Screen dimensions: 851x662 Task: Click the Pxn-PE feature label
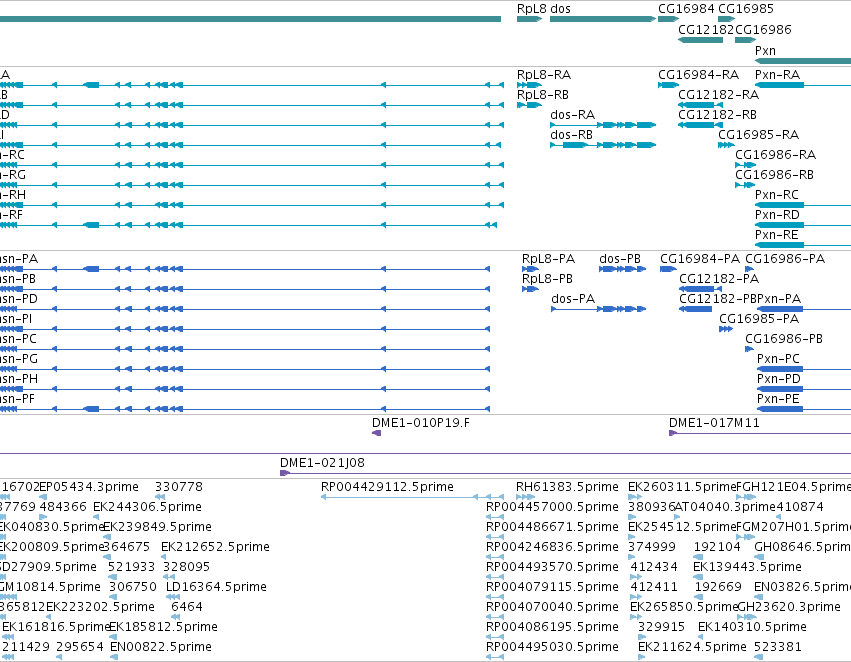[x=778, y=399]
